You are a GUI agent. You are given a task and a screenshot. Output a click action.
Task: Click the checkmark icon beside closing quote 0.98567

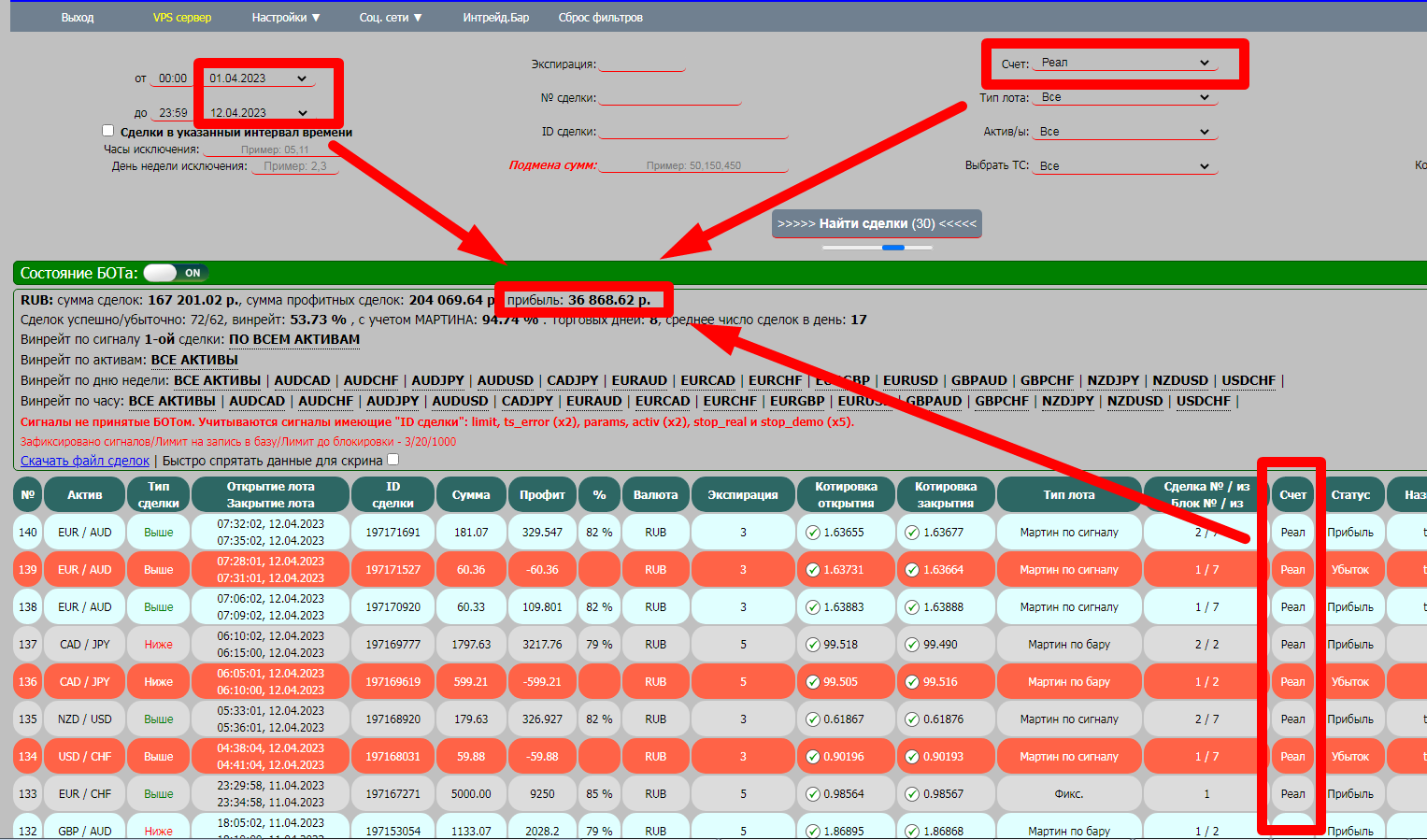[x=912, y=794]
